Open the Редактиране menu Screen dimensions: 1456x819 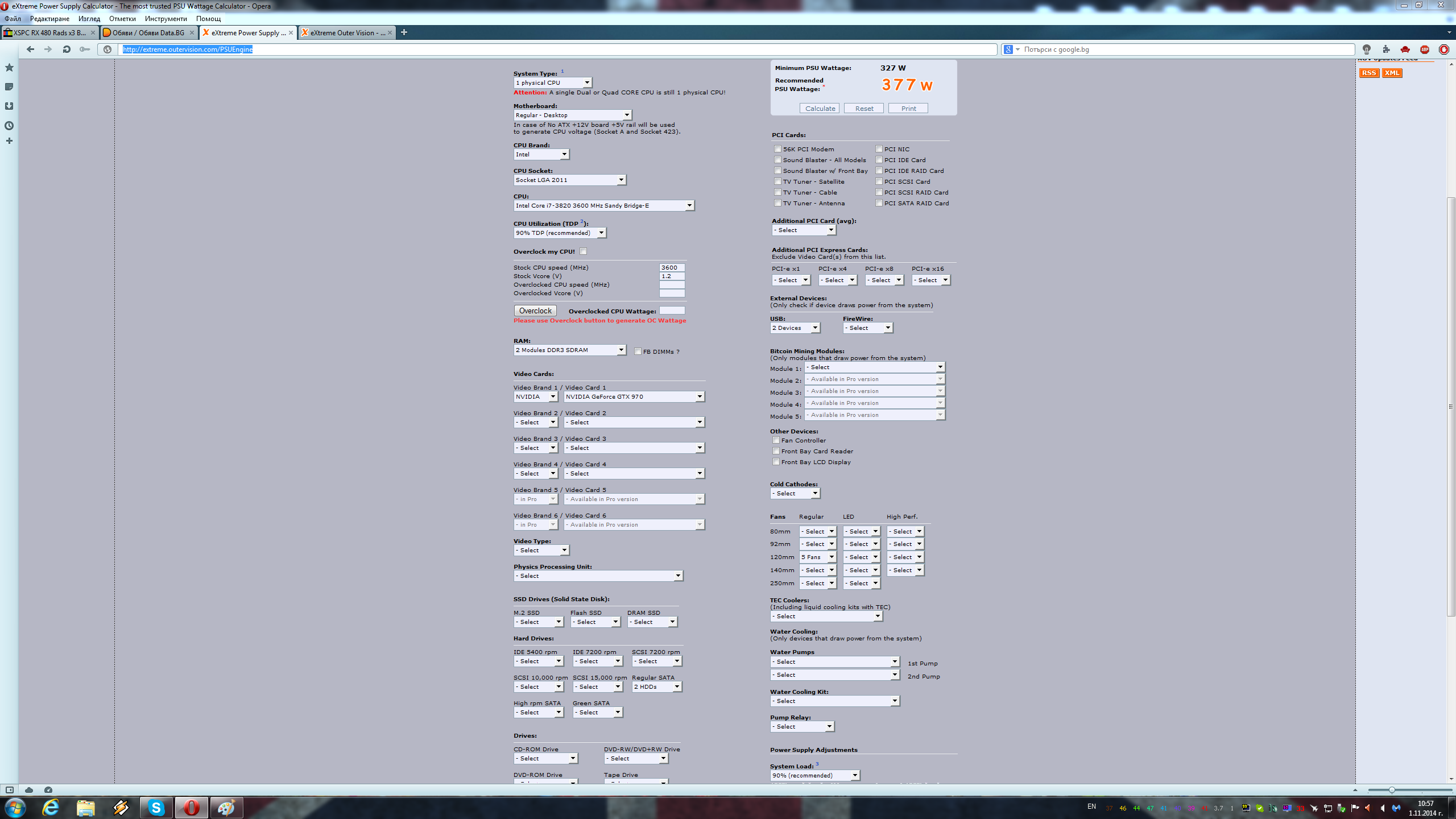[49, 19]
